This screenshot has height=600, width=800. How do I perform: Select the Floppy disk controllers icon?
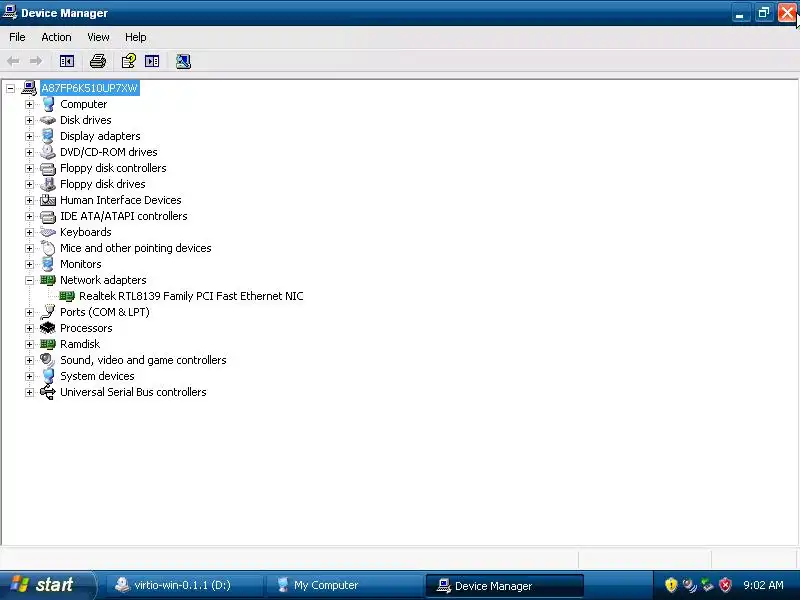(x=48, y=168)
